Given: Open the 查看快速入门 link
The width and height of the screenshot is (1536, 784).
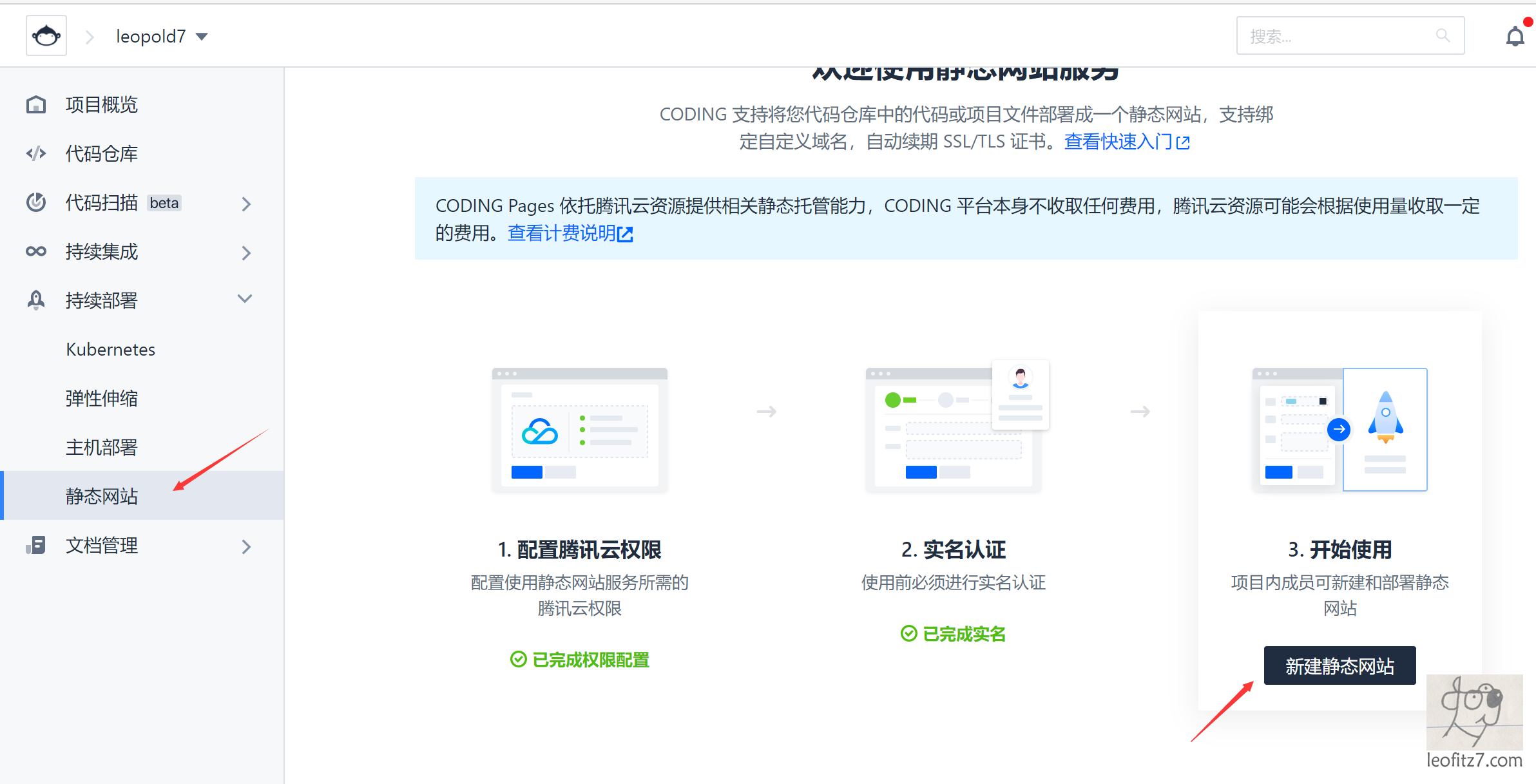Looking at the screenshot, I should (1126, 141).
